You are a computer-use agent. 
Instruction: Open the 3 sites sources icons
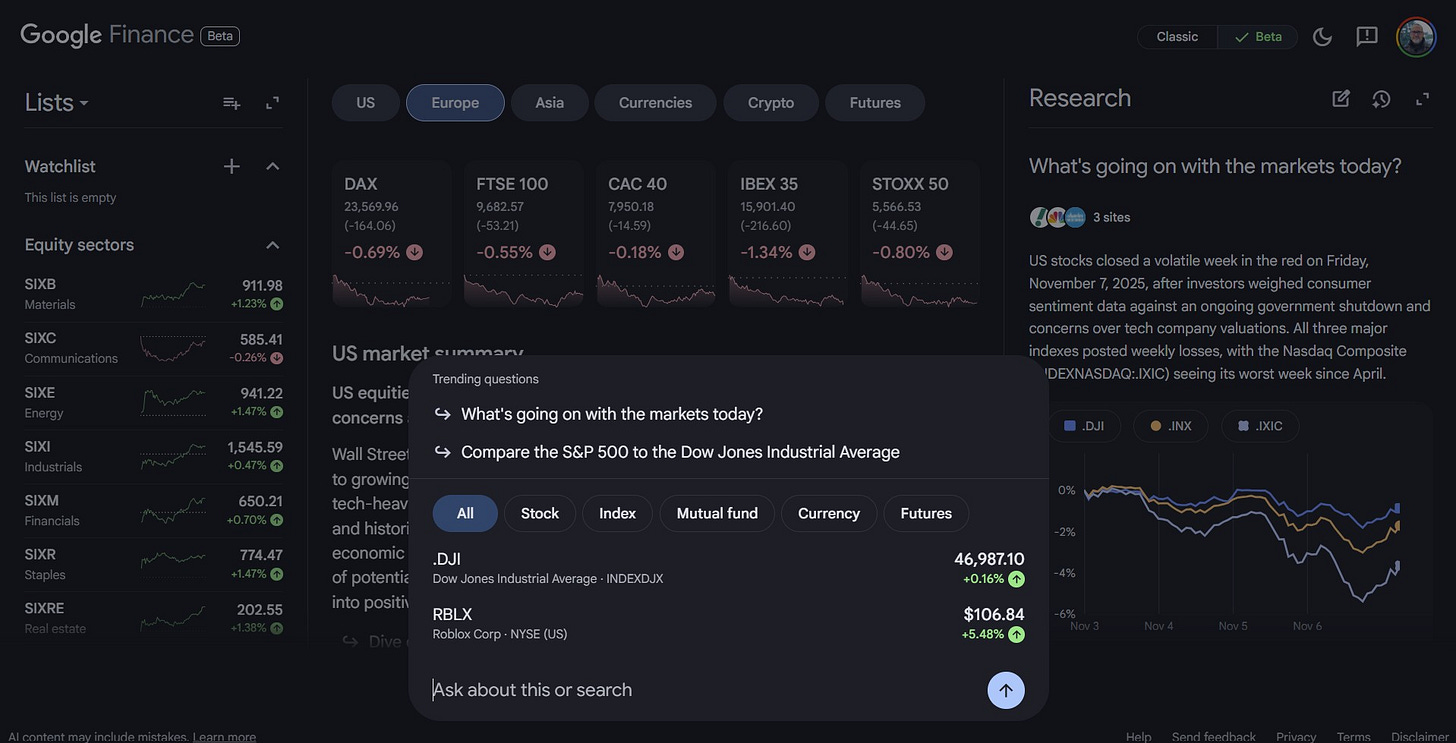coord(1058,217)
